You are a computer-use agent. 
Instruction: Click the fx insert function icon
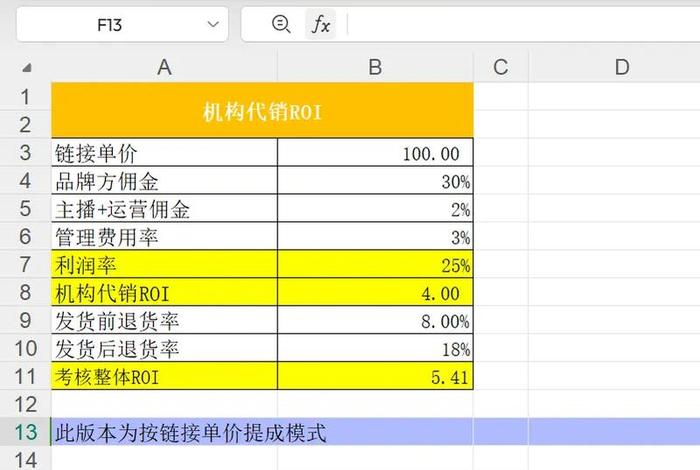tap(321, 24)
